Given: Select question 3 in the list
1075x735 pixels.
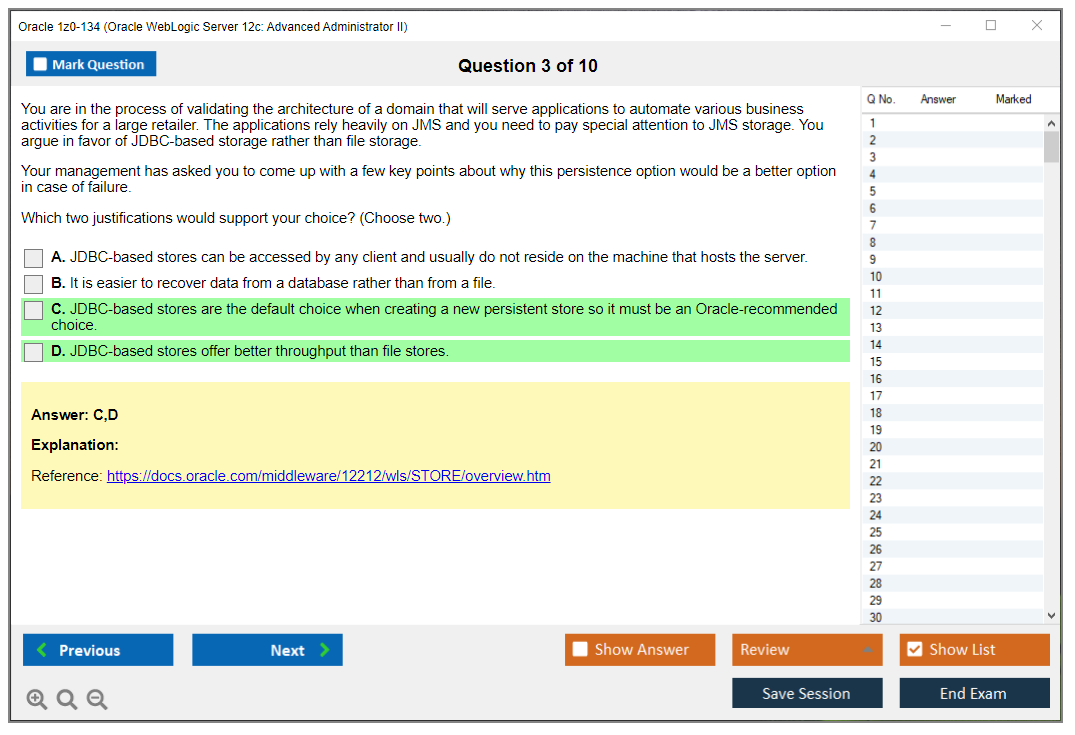Looking at the screenshot, I should pos(952,157).
